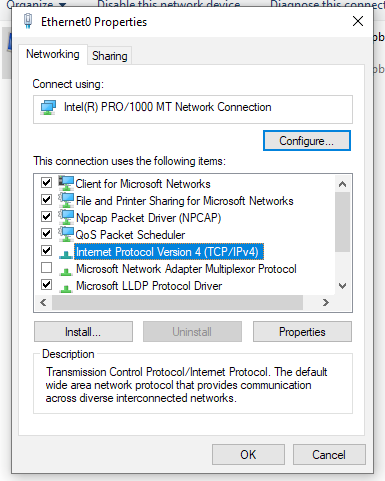
Task: Click the File and Printer Sharing item icon
Action: point(66,201)
